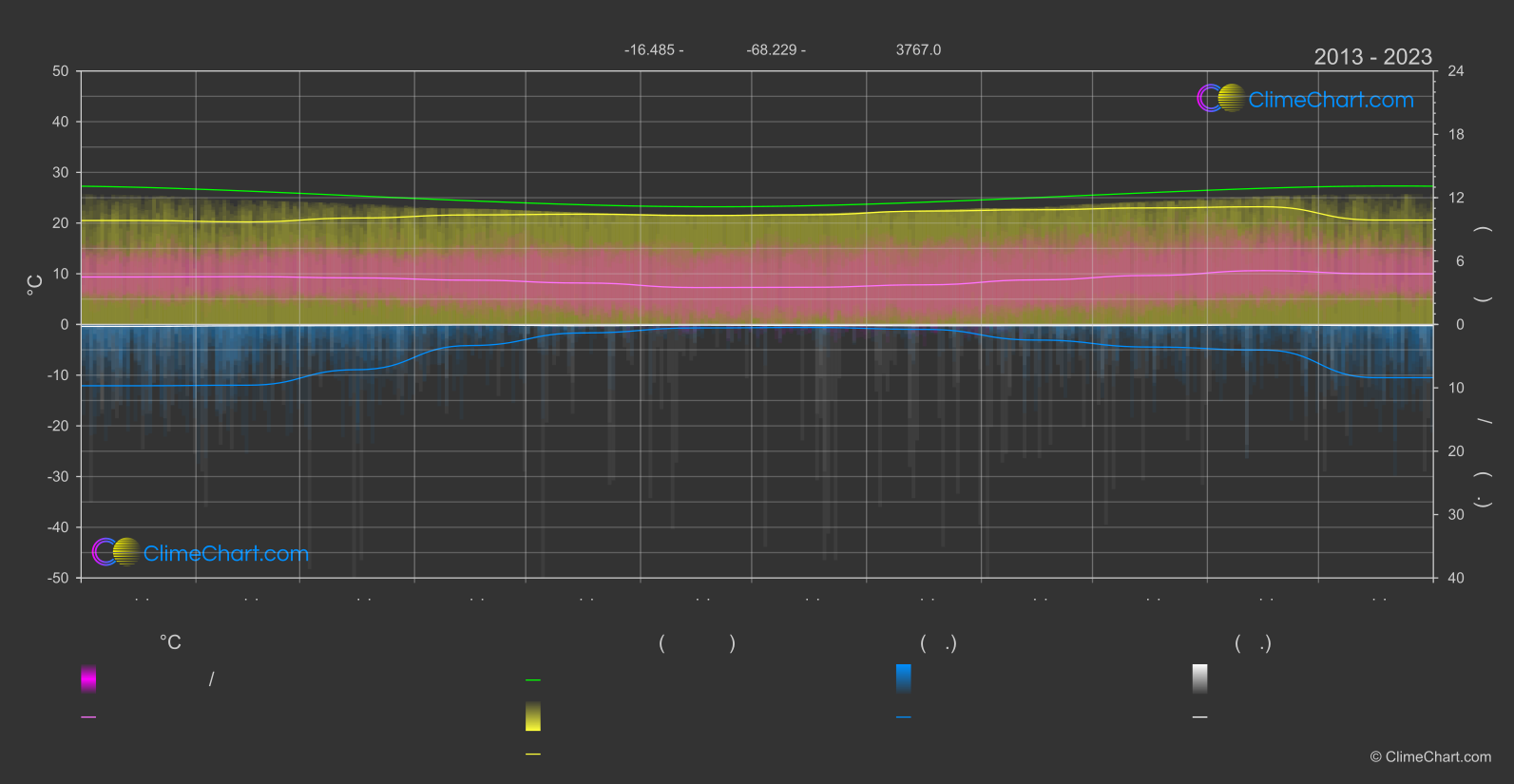
Task: Click the longitude value -68.229
Action: 772,49
